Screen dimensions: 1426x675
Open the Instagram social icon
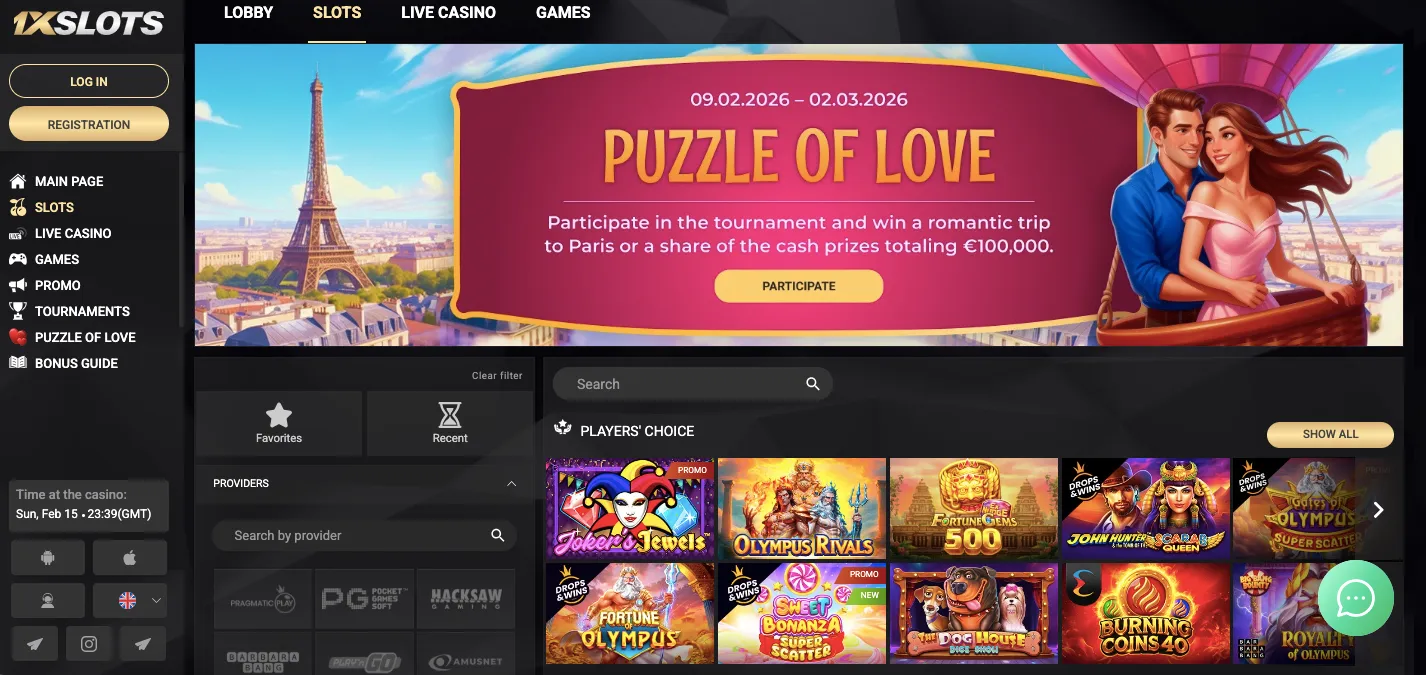[x=89, y=644]
